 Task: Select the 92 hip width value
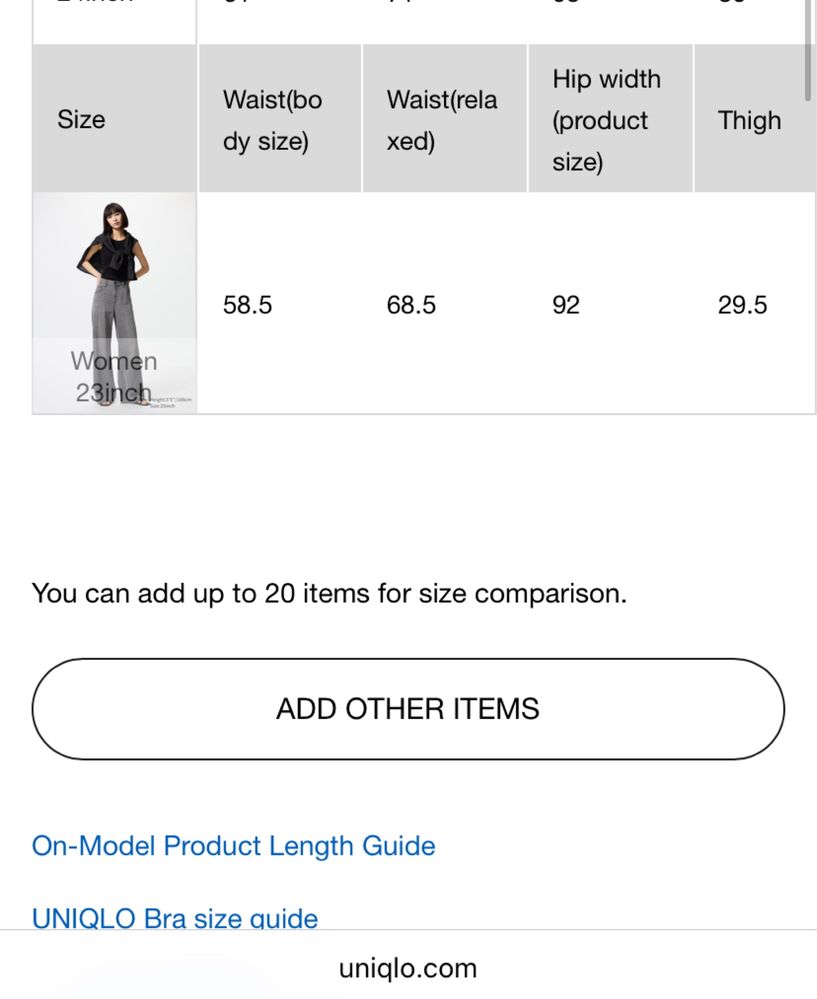click(x=566, y=305)
